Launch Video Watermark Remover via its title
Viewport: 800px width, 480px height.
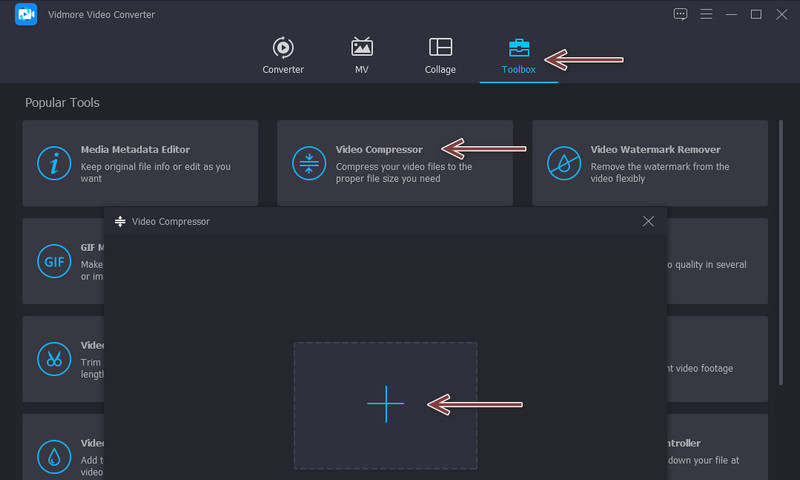coord(655,150)
